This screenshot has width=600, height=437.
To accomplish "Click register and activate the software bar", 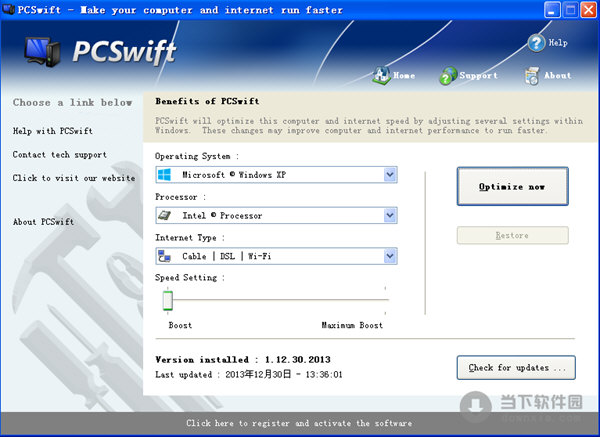I will point(299,423).
